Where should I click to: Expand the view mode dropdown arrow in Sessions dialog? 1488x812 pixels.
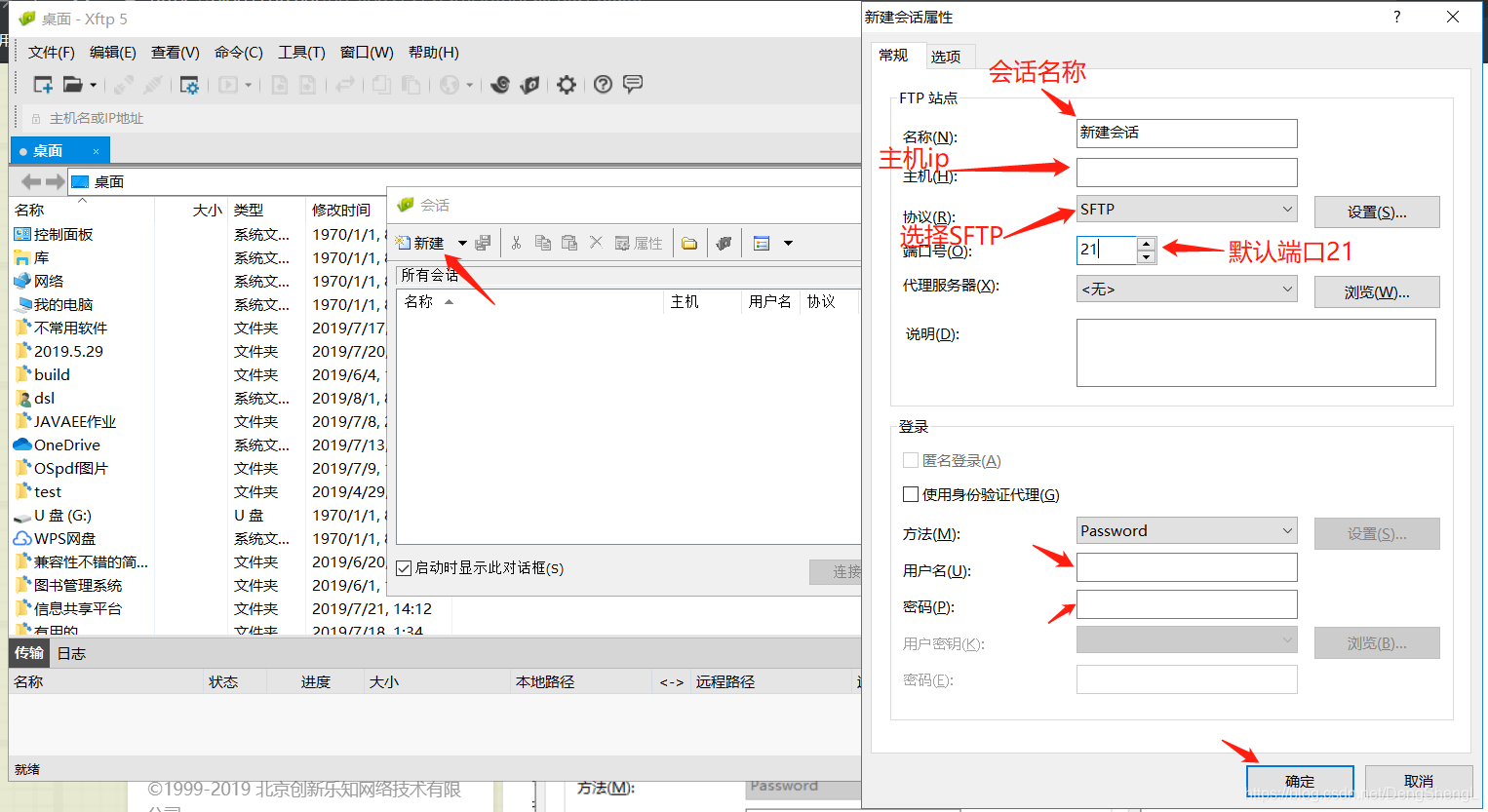click(x=788, y=243)
